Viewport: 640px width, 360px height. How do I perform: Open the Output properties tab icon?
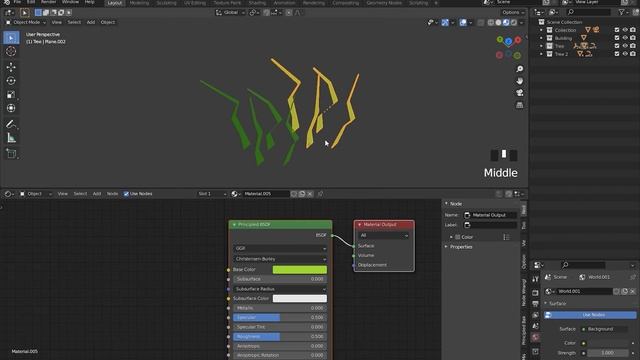(x=536, y=304)
